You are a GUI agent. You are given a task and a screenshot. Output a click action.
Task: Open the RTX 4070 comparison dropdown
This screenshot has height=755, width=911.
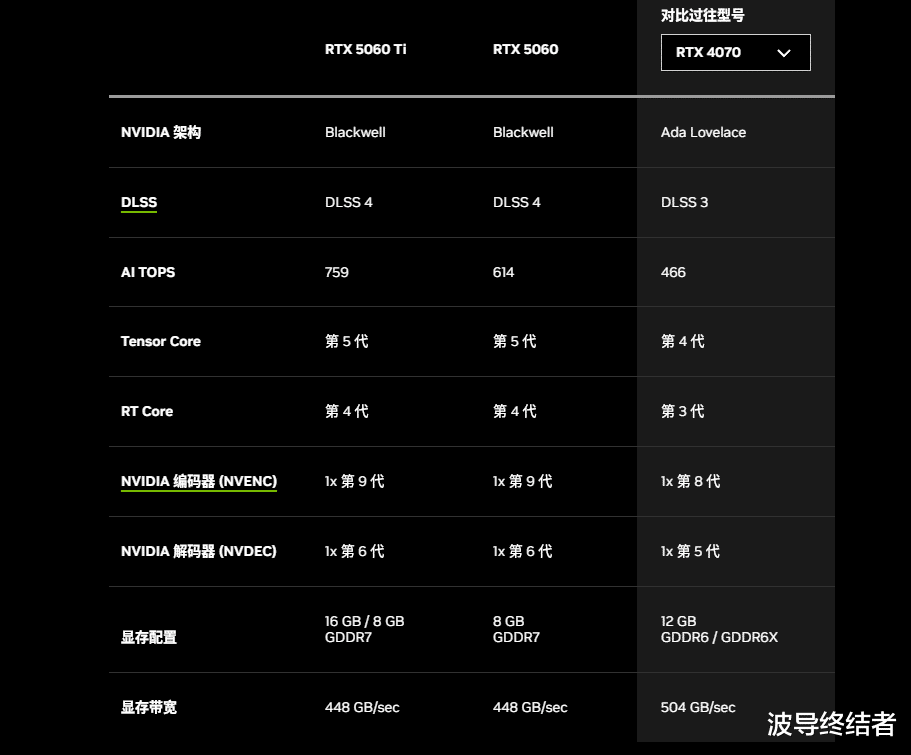(736, 52)
